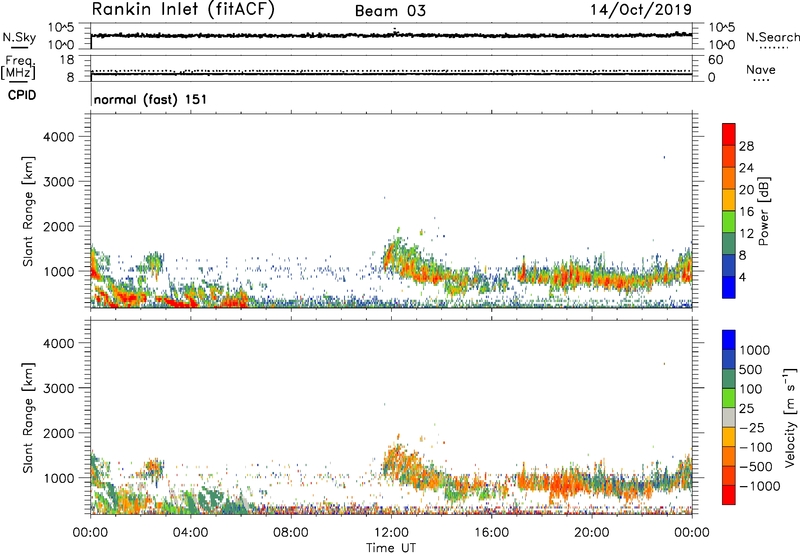Click the 'N.Search' legend label
The height and width of the screenshot is (554, 800).
(772, 37)
